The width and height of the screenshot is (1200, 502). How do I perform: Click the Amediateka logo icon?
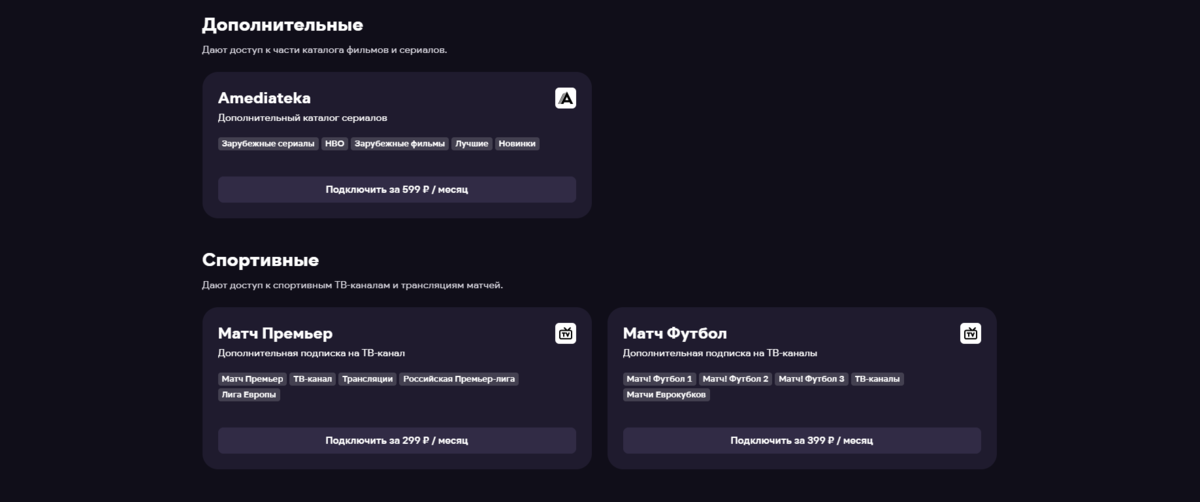click(x=566, y=98)
